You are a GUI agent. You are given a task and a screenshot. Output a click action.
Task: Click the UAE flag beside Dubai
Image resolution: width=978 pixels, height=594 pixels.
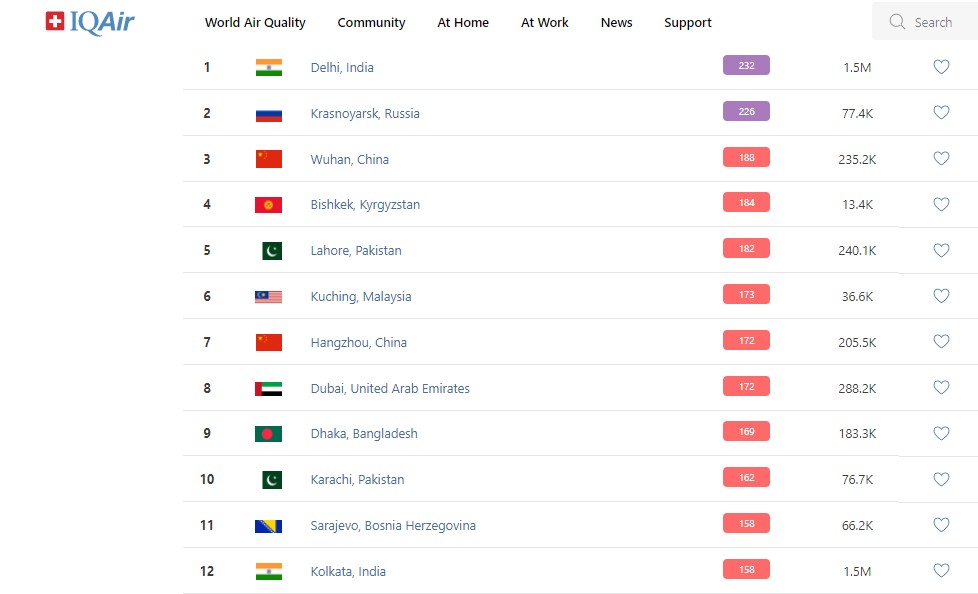coord(268,388)
